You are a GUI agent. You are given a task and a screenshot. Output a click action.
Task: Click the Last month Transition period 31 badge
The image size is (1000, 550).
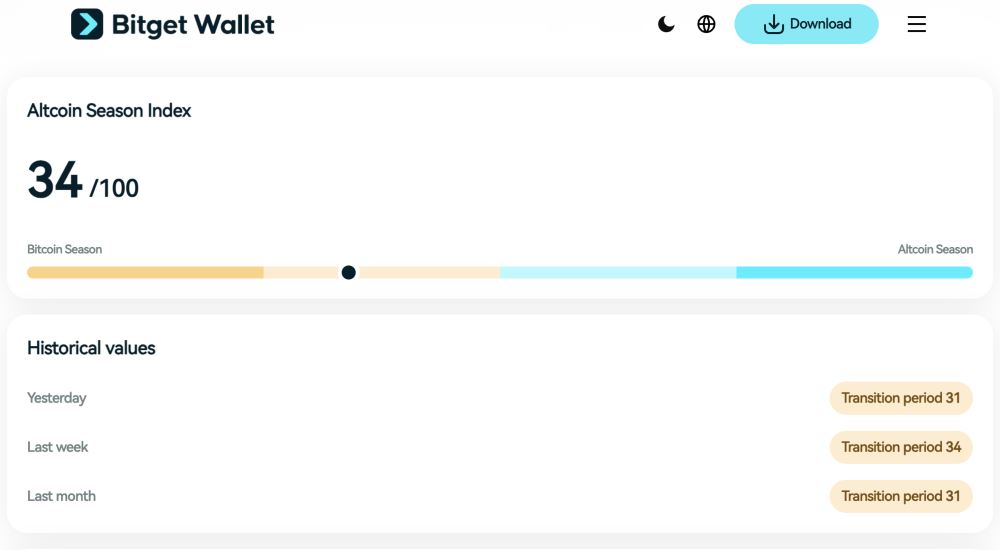[x=900, y=496]
